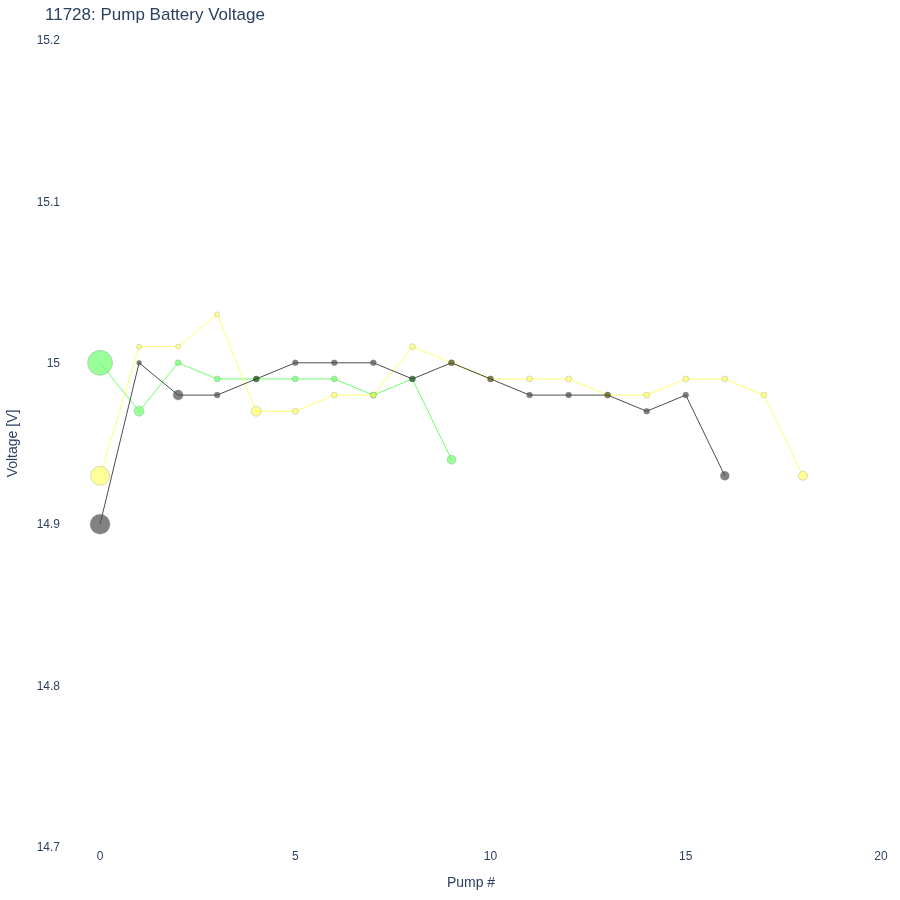Click the 14.7 y-axis tick label
Screen dimensions: 900x900
click(x=48, y=847)
